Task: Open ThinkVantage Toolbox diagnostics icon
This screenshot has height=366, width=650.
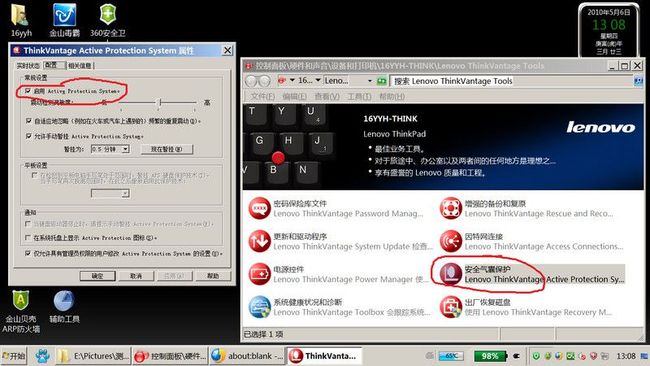Action: 260,307
